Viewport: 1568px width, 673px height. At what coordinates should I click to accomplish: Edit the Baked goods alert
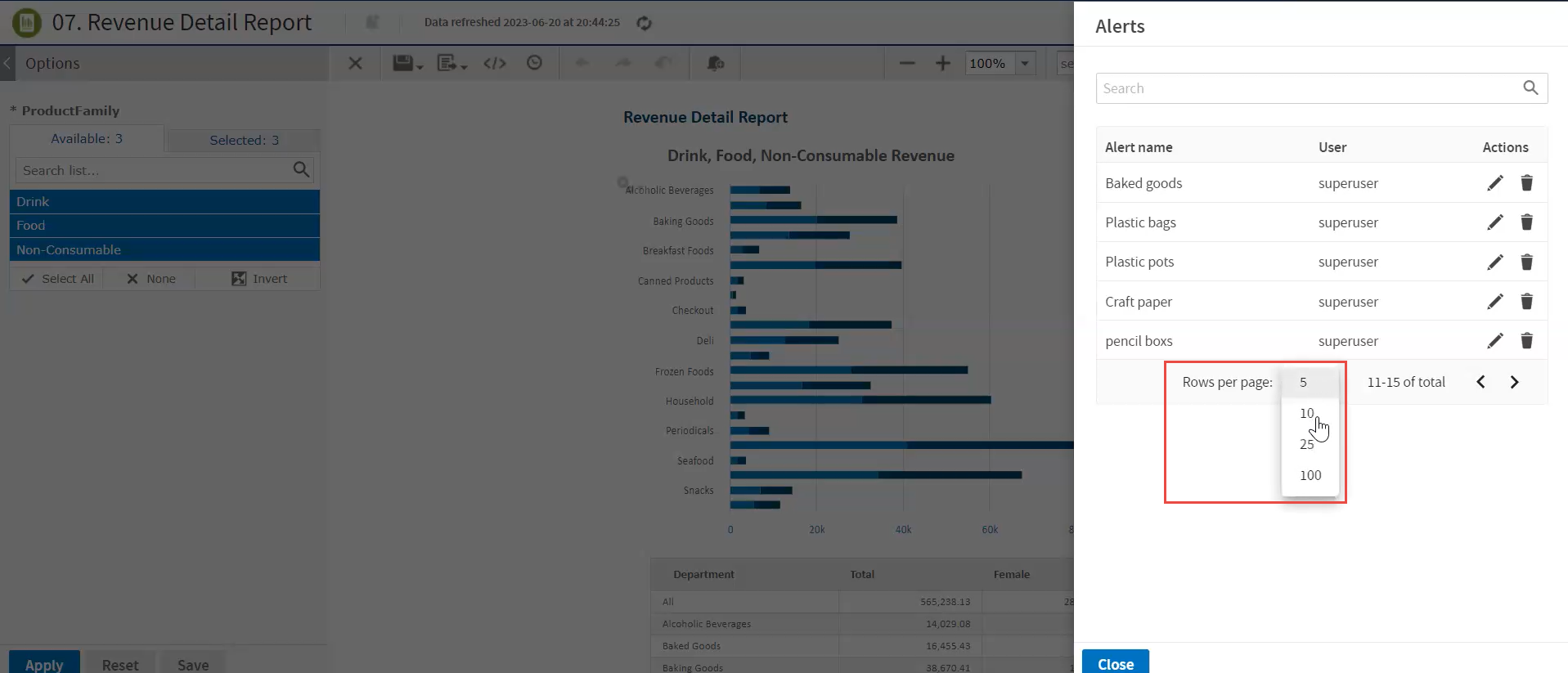(x=1495, y=183)
